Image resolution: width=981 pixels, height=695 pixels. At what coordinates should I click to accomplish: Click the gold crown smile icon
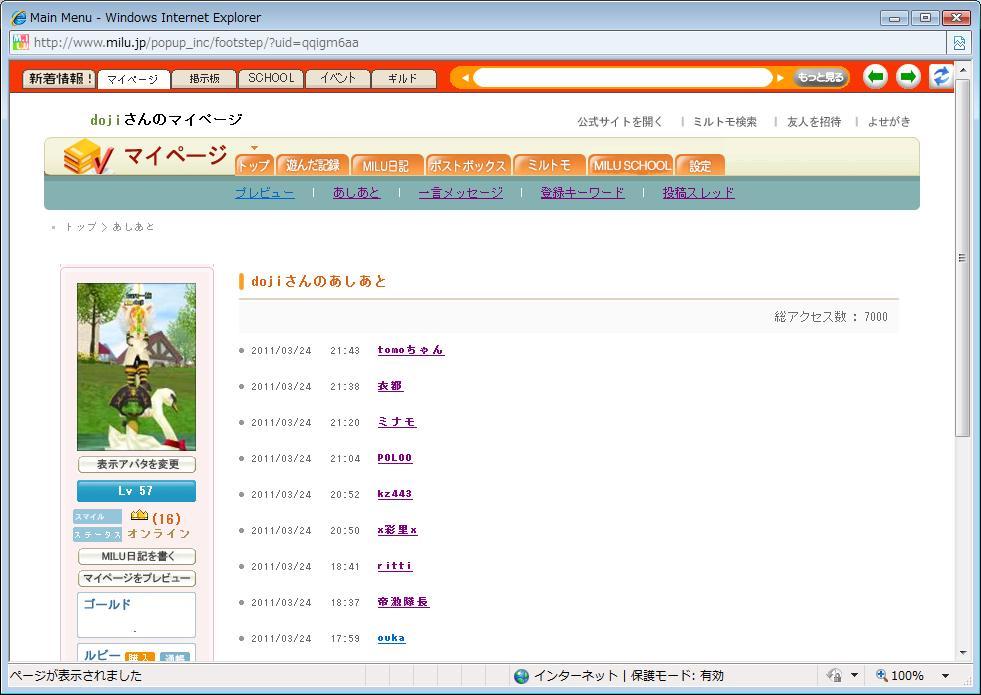coord(139,516)
